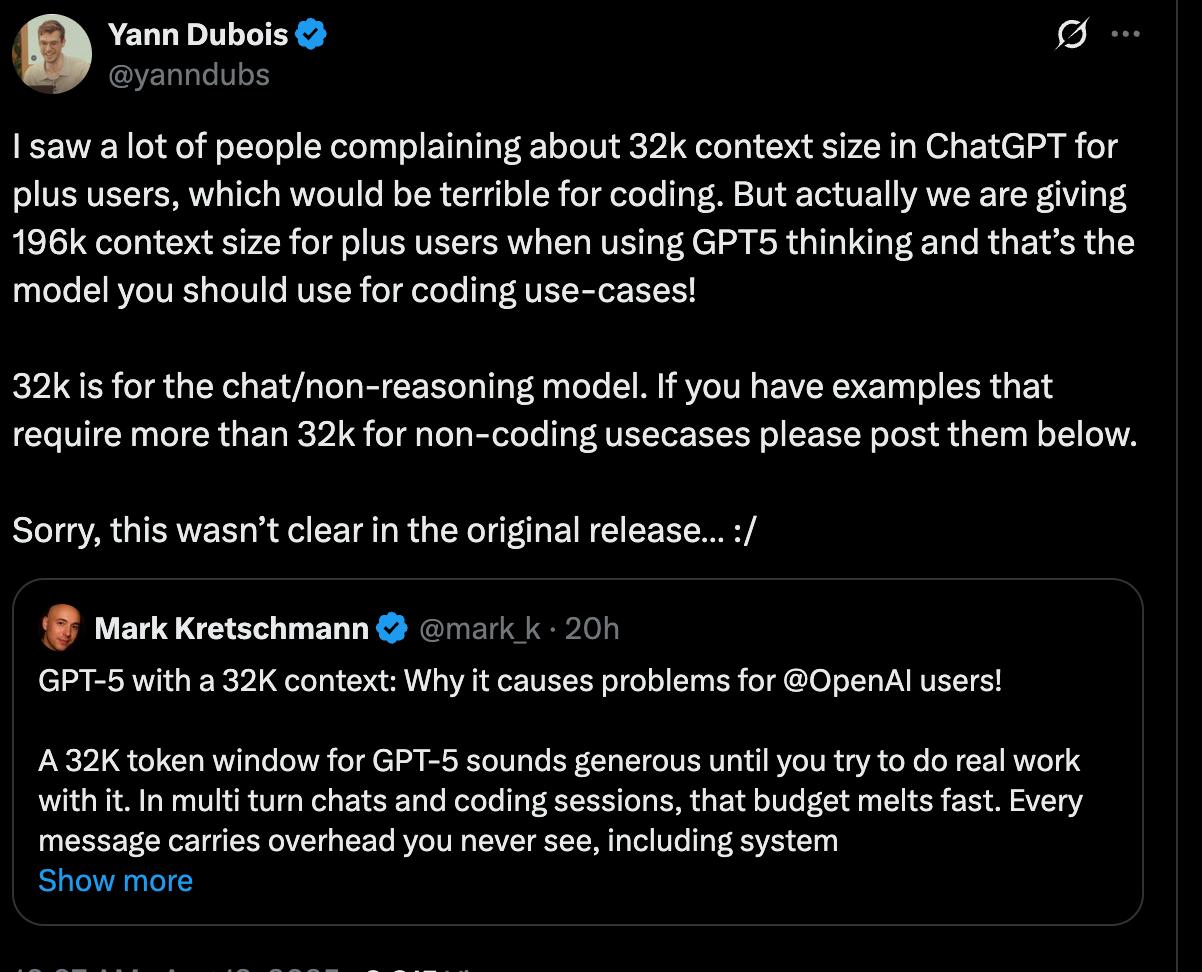This screenshot has width=1202, height=972.
Task: Click Yann Dubois's blue verified badge
Action: (x=313, y=36)
